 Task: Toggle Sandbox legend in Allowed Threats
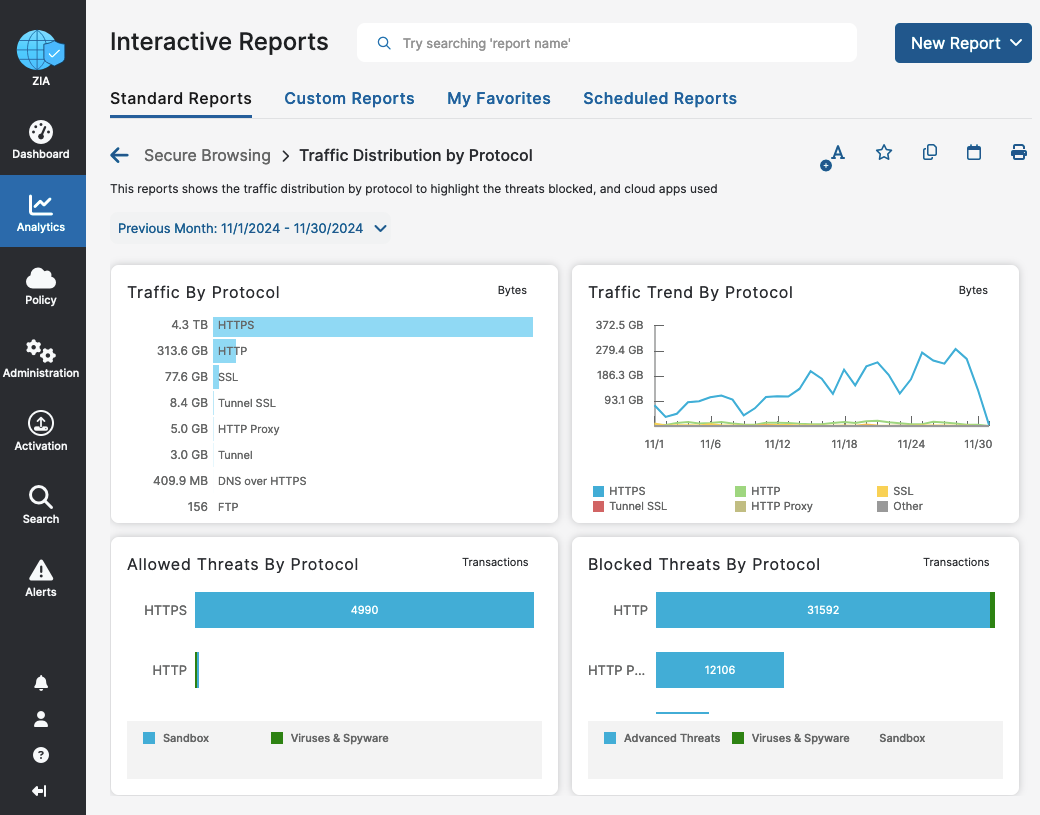click(x=176, y=738)
